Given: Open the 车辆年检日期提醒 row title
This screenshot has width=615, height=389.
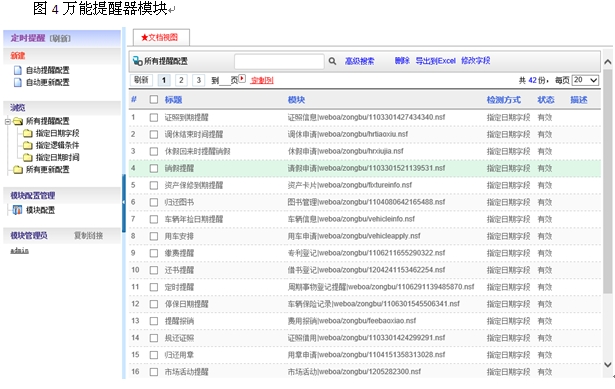Looking at the screenshot, I should [x=194, y=219].
